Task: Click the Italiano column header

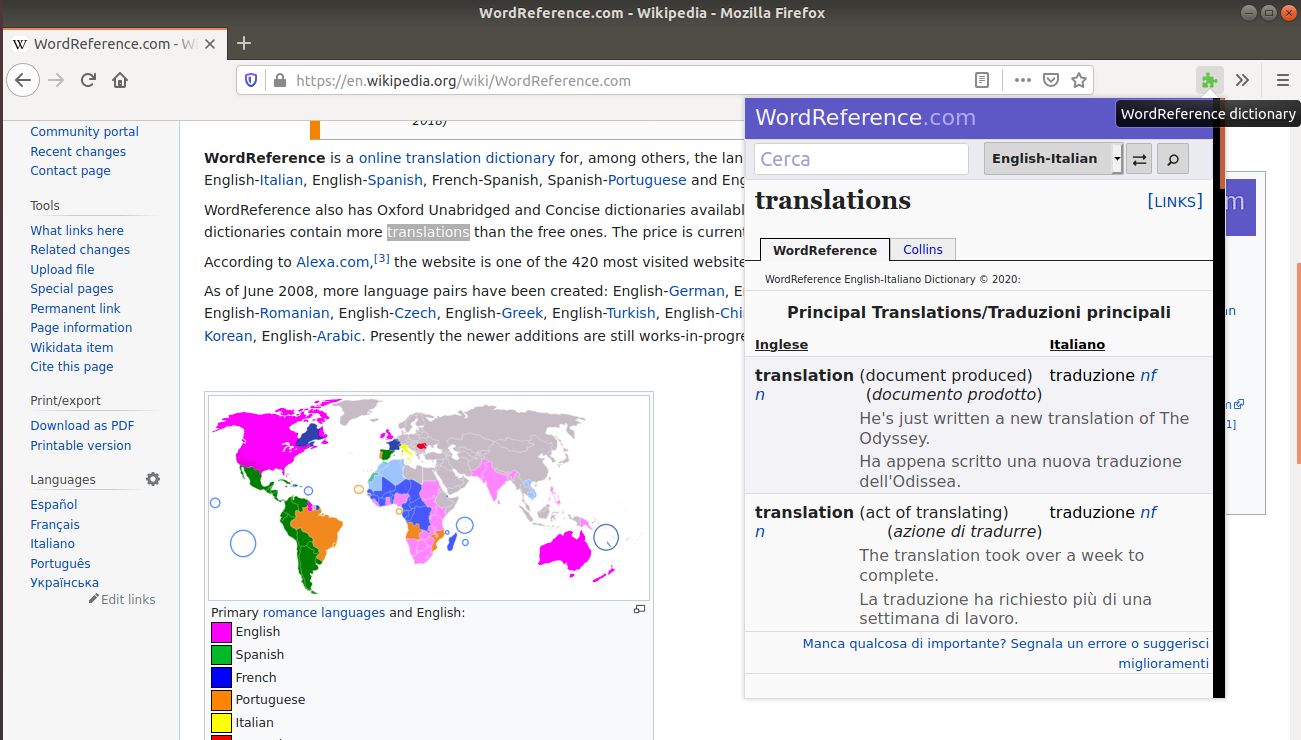Action: pos(1077,344)
